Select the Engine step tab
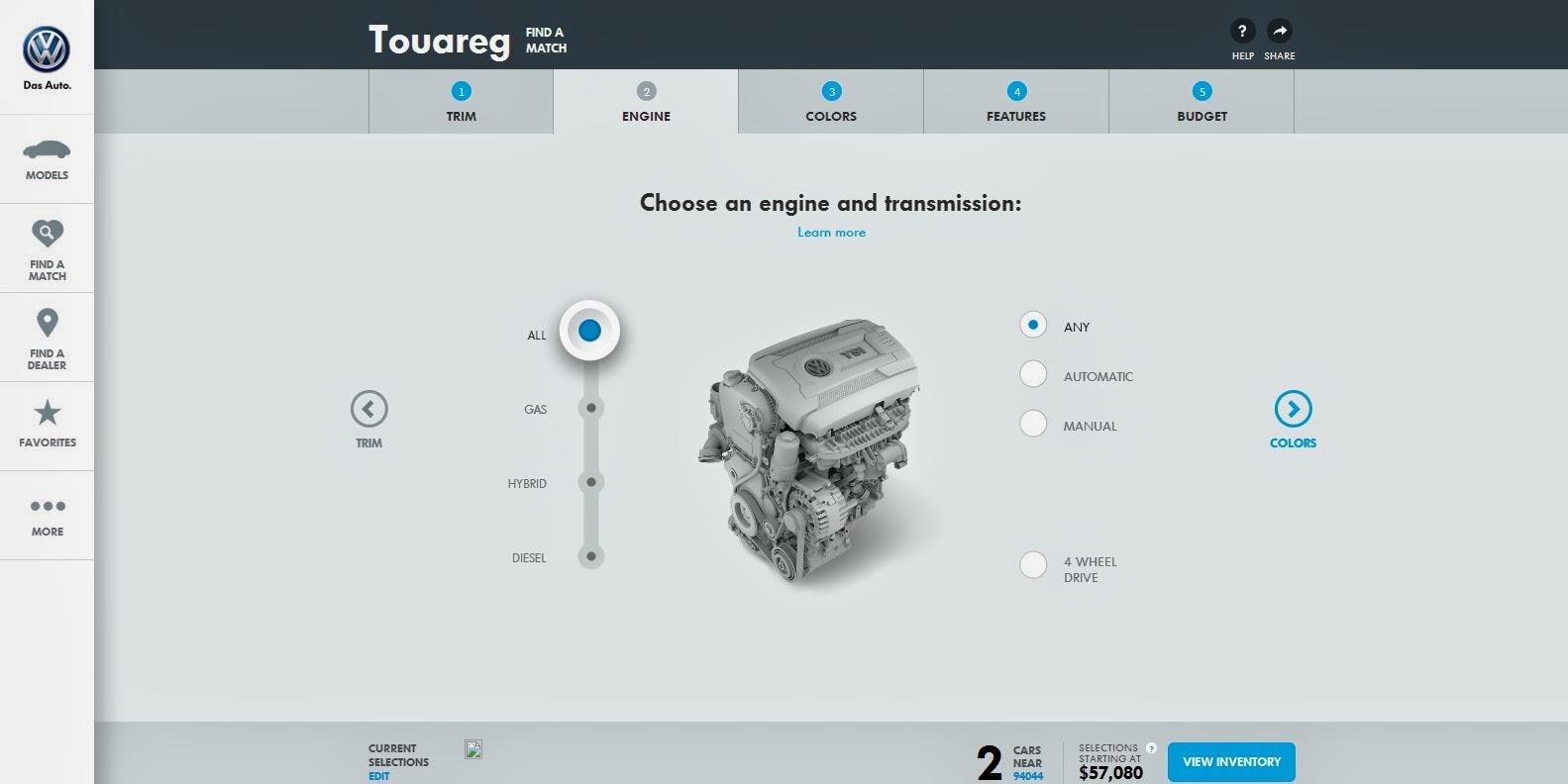1568x784 pixels. (646, 102)
